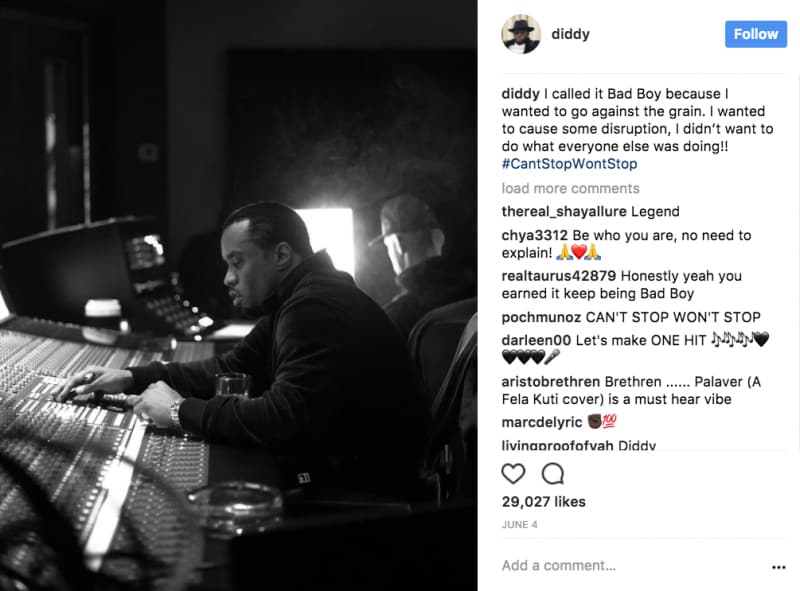The image size is (800, 591).
Task: Show who liked via 29,027 likes
Action: [543, 502]
